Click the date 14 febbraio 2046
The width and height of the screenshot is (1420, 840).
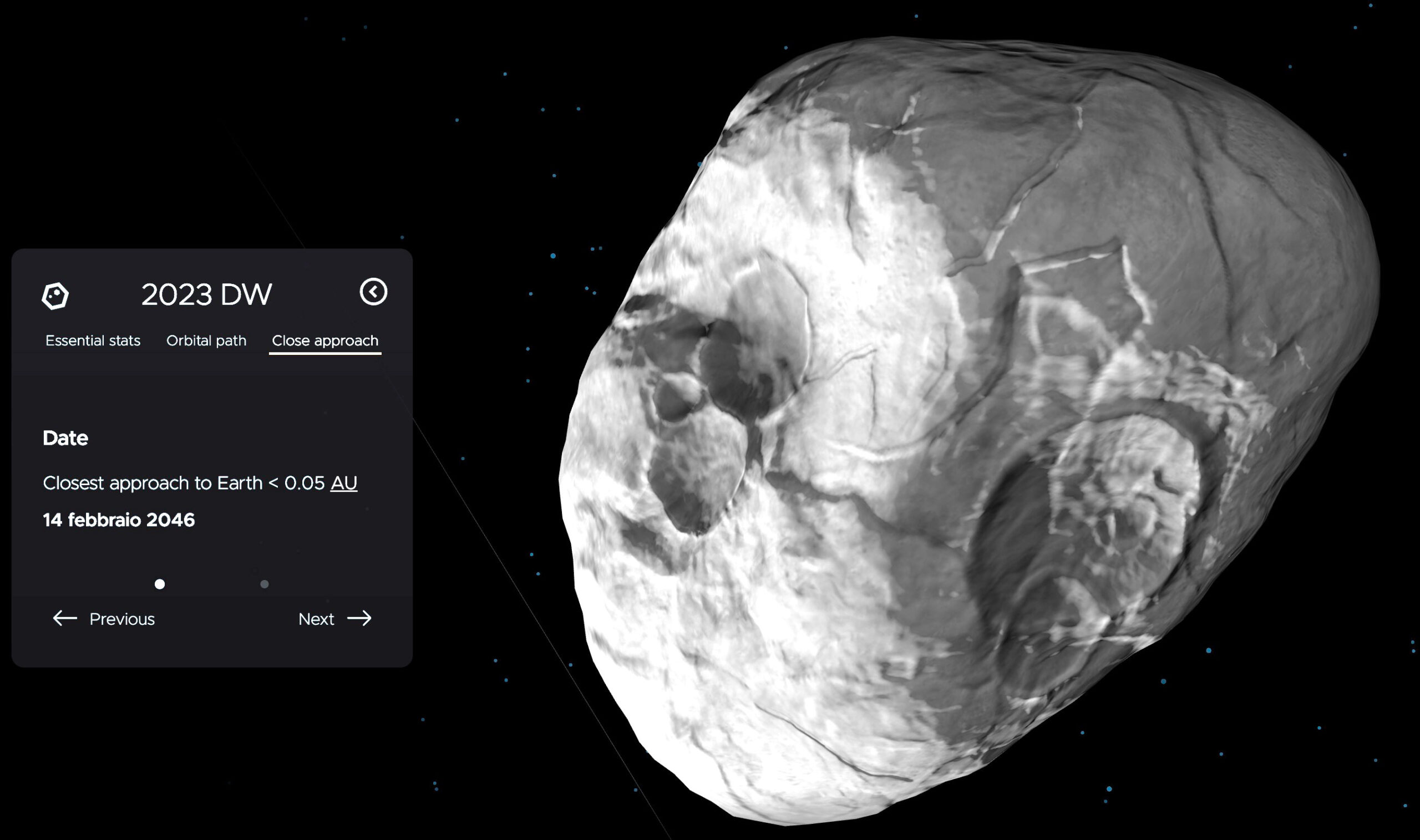coord(119,520)
